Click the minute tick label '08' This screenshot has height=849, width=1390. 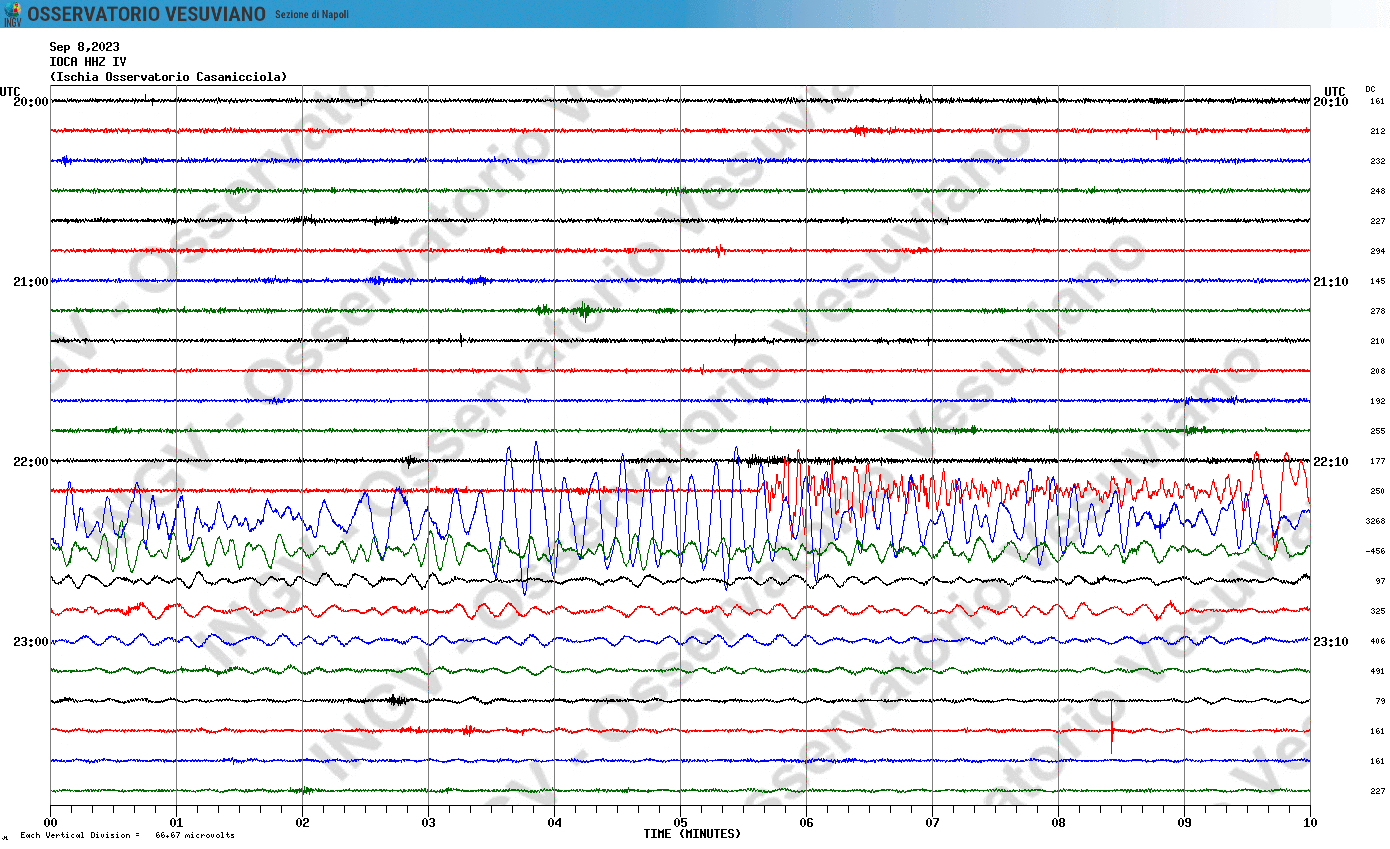(1058, 823)
